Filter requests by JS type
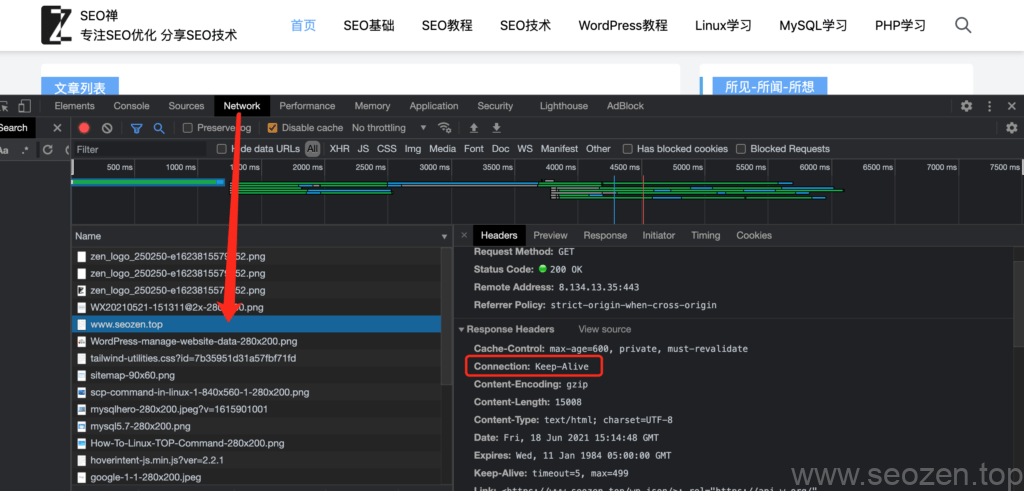 click(x=363, y=149)
